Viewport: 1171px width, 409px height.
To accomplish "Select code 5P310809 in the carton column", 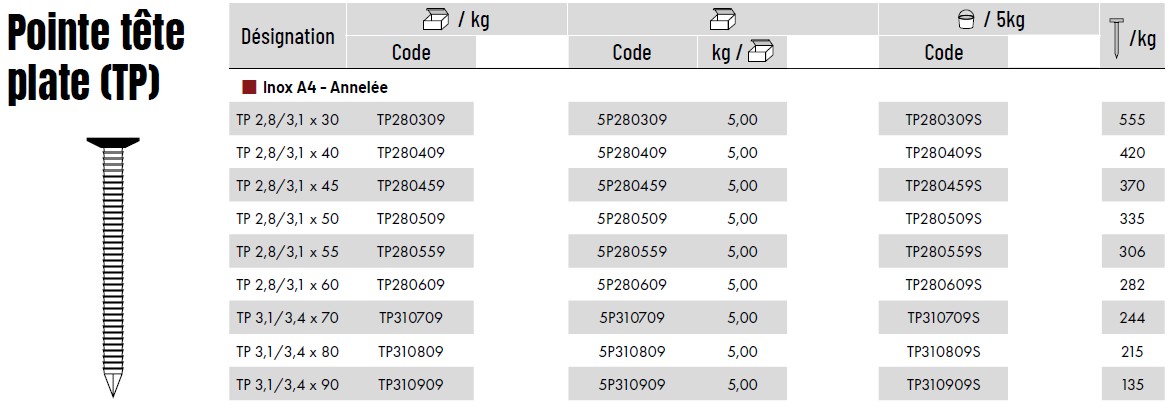I will (x=632, y=351).
